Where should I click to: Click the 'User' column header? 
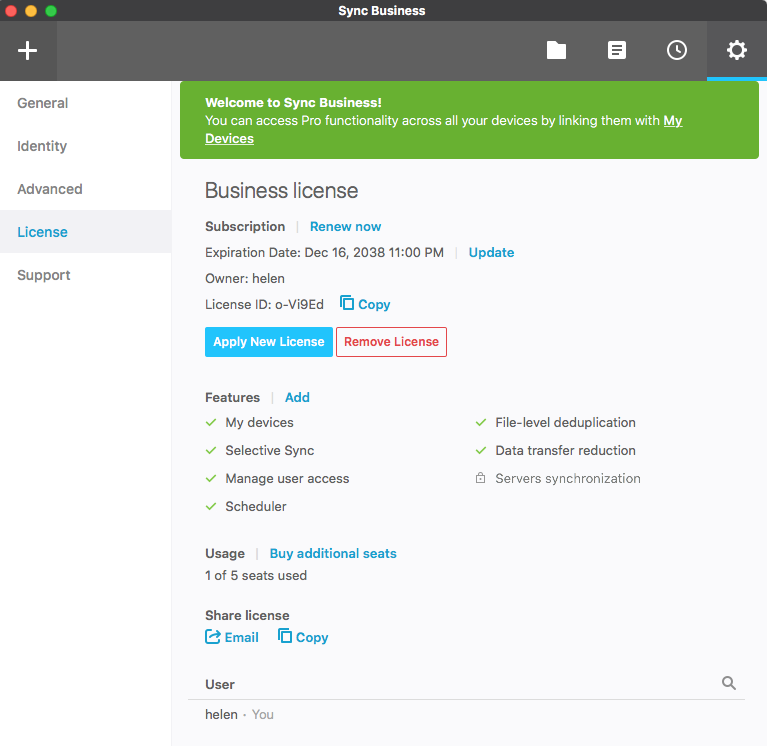(x=220, y=684)
